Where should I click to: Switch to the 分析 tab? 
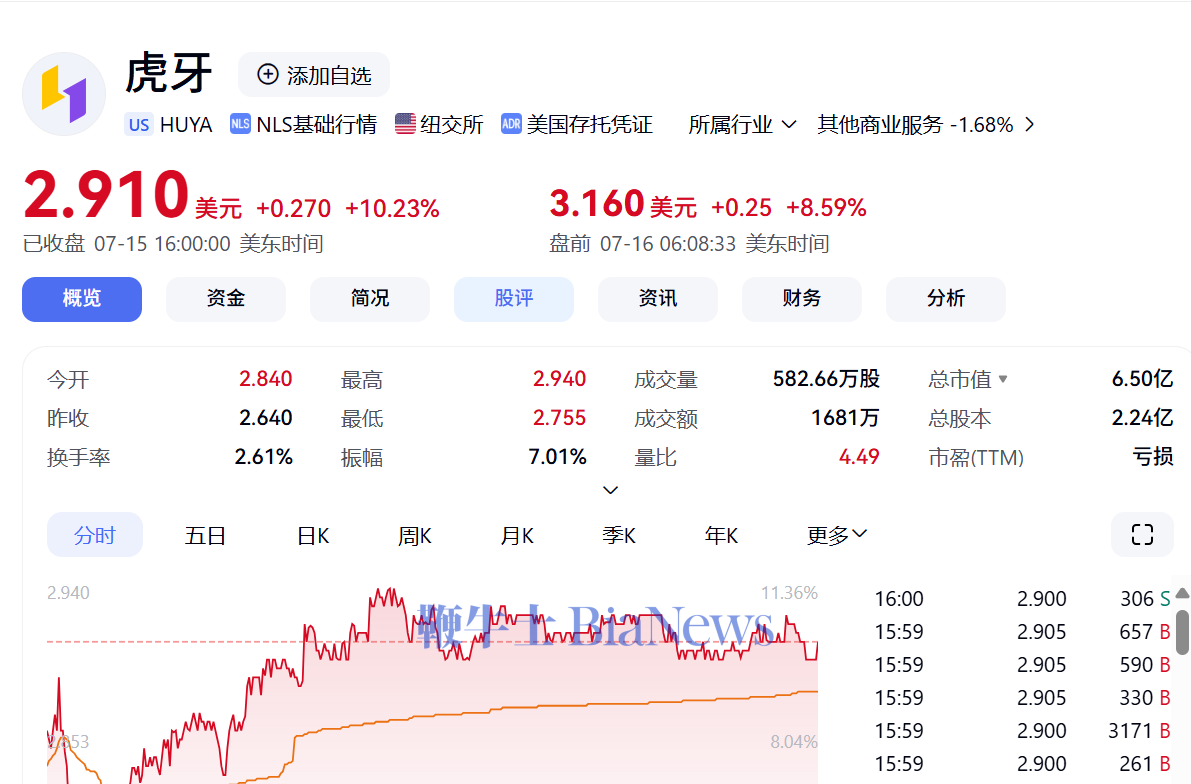(946, 299)
